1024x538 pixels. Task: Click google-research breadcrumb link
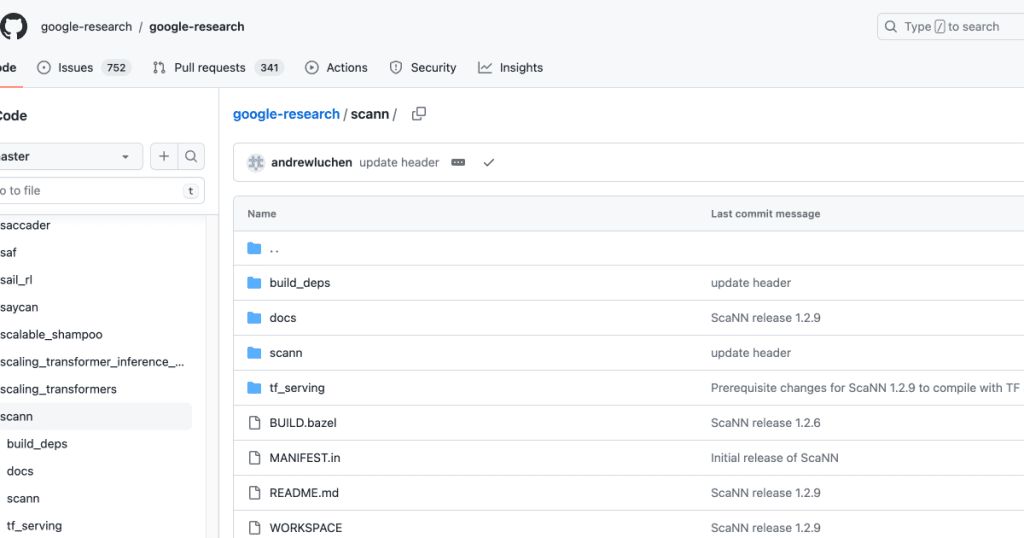(286, 114)
